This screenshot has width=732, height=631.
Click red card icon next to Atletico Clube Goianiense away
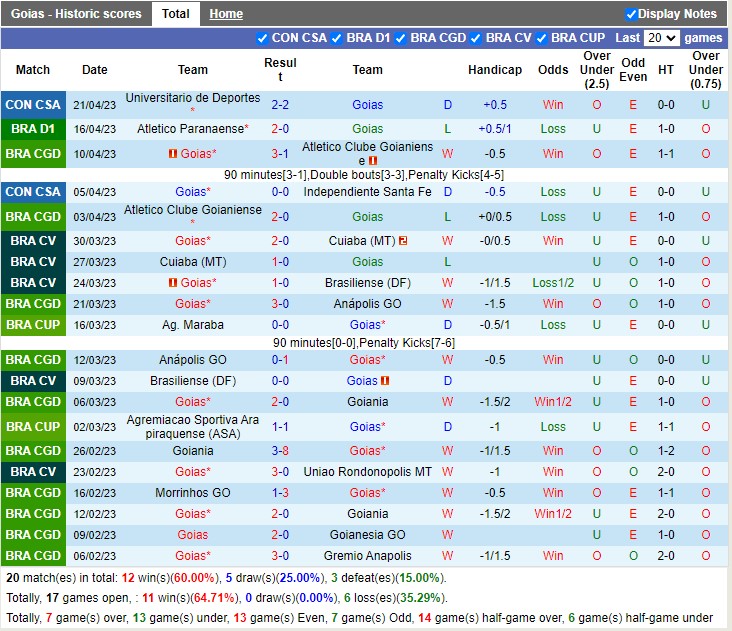373,161
